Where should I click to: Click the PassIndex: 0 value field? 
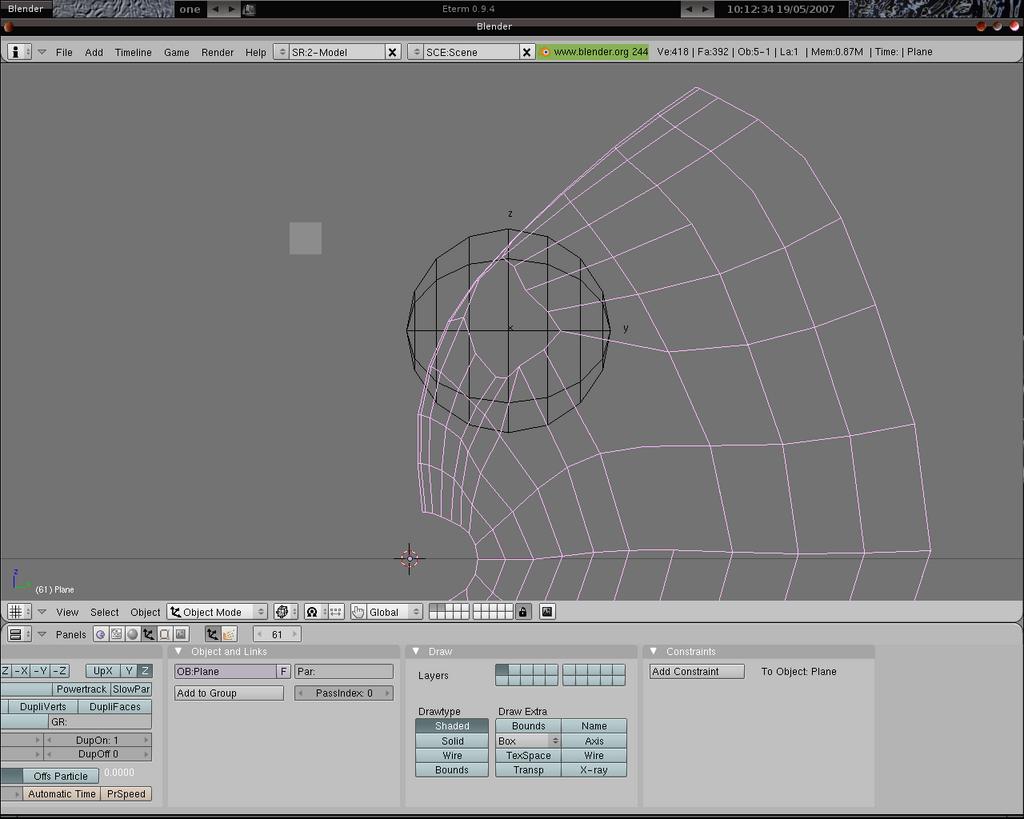[344, 693]
